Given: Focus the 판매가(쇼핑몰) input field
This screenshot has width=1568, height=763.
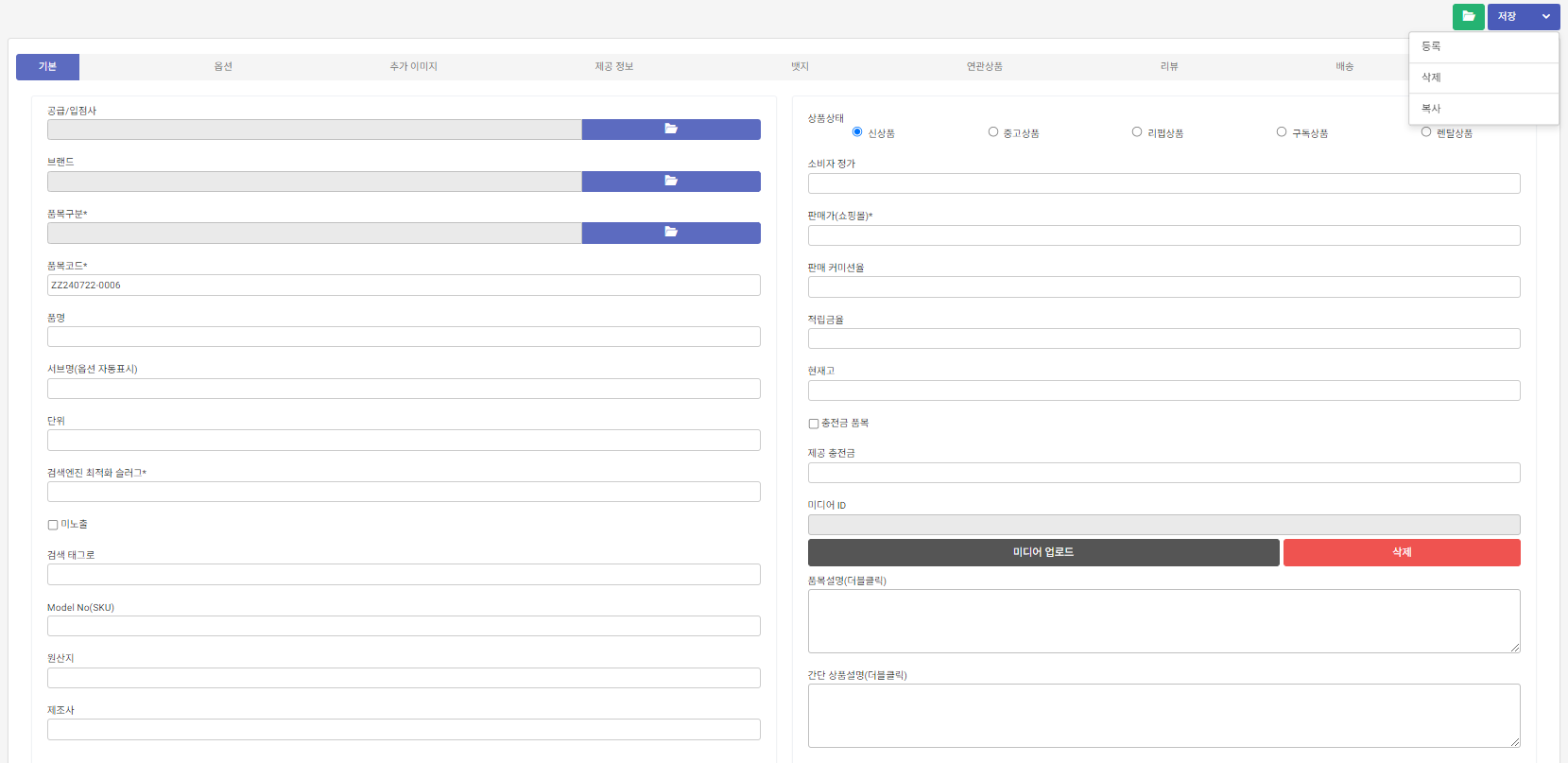Looking at the screenshot, I should [x=1164, y=235].
